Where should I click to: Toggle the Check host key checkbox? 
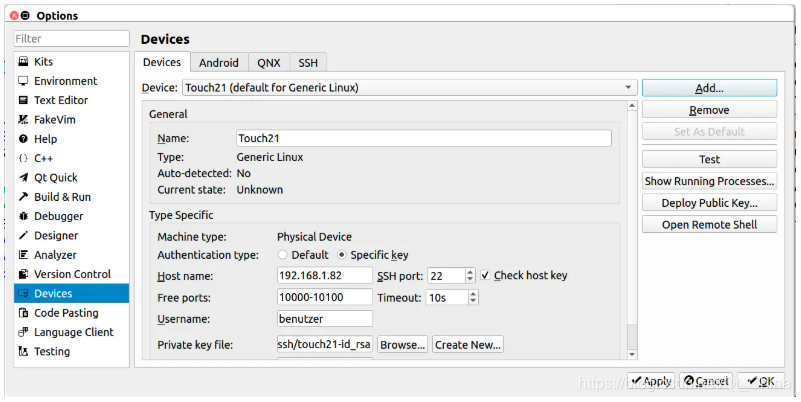485,275
